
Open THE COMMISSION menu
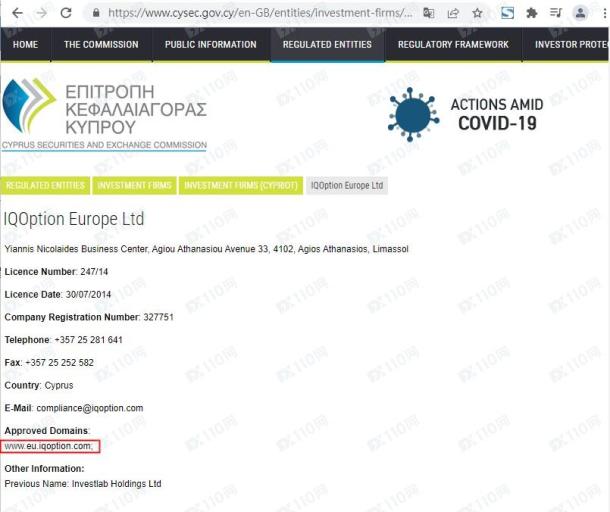[101, 44]
